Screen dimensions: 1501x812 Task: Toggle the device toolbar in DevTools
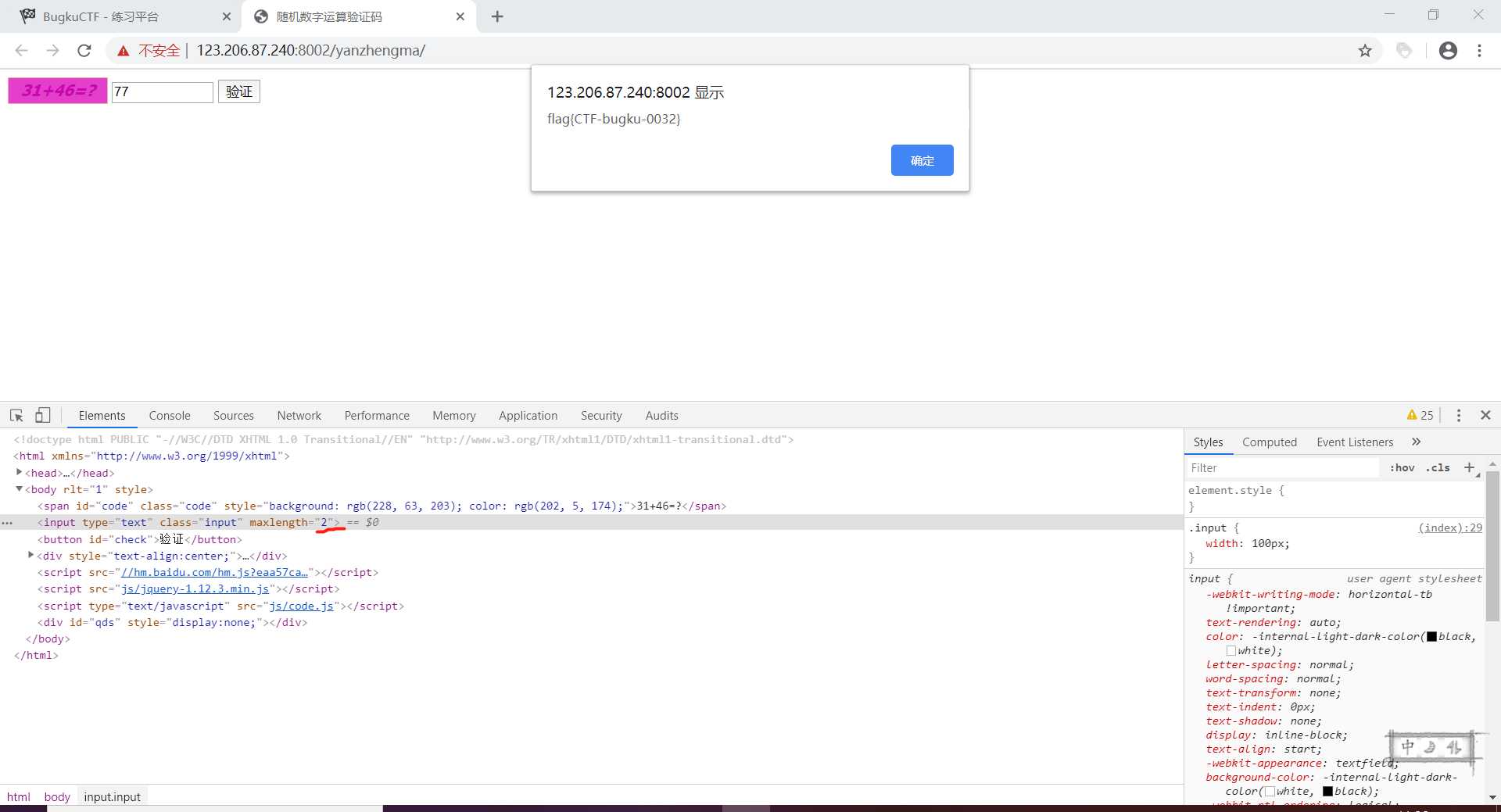click(43, 416)
